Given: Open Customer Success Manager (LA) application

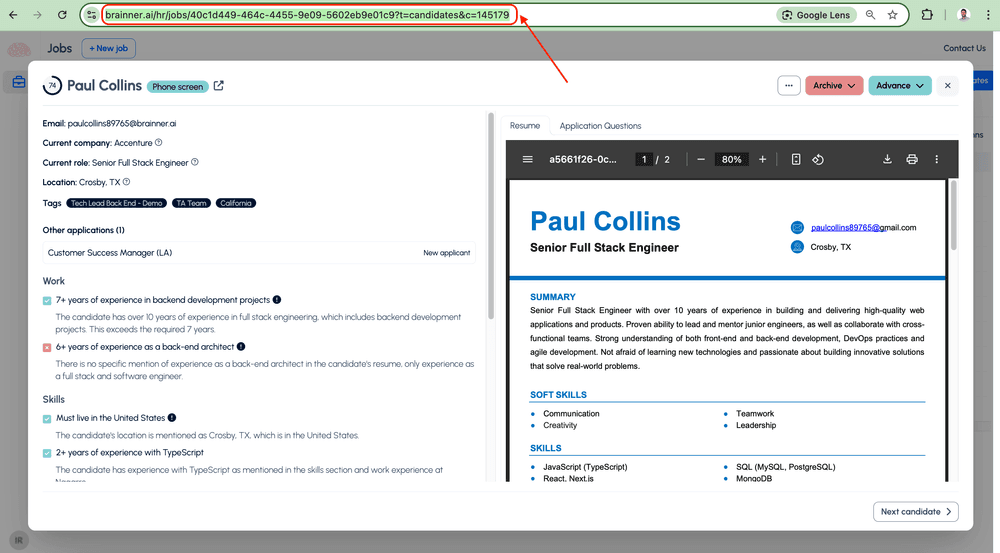Looking at the screenshot, I should (x=110, y=253).
